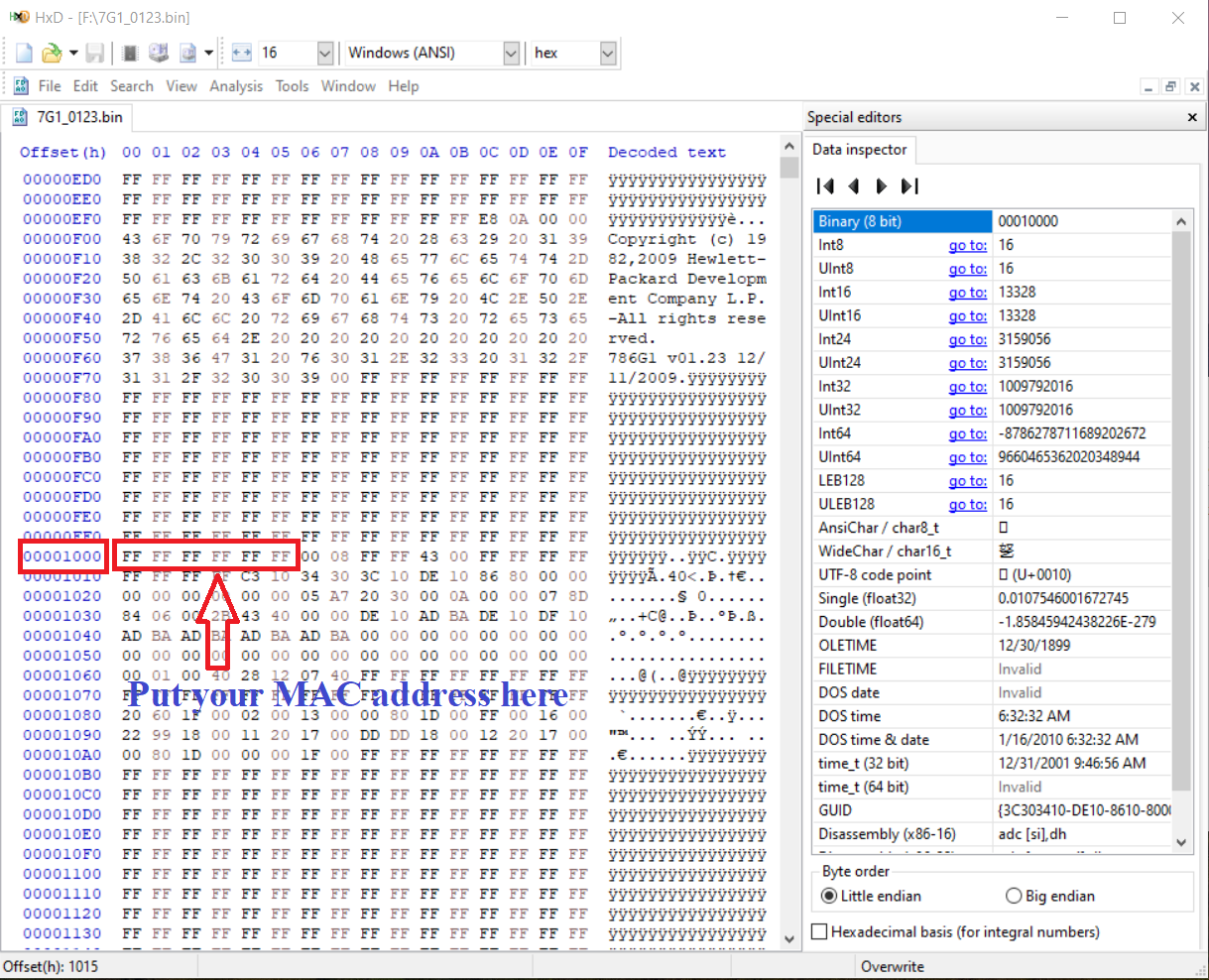Click the Open RAM chip icon
This screenshot has height=980, width=1209.
coord(130,54)
